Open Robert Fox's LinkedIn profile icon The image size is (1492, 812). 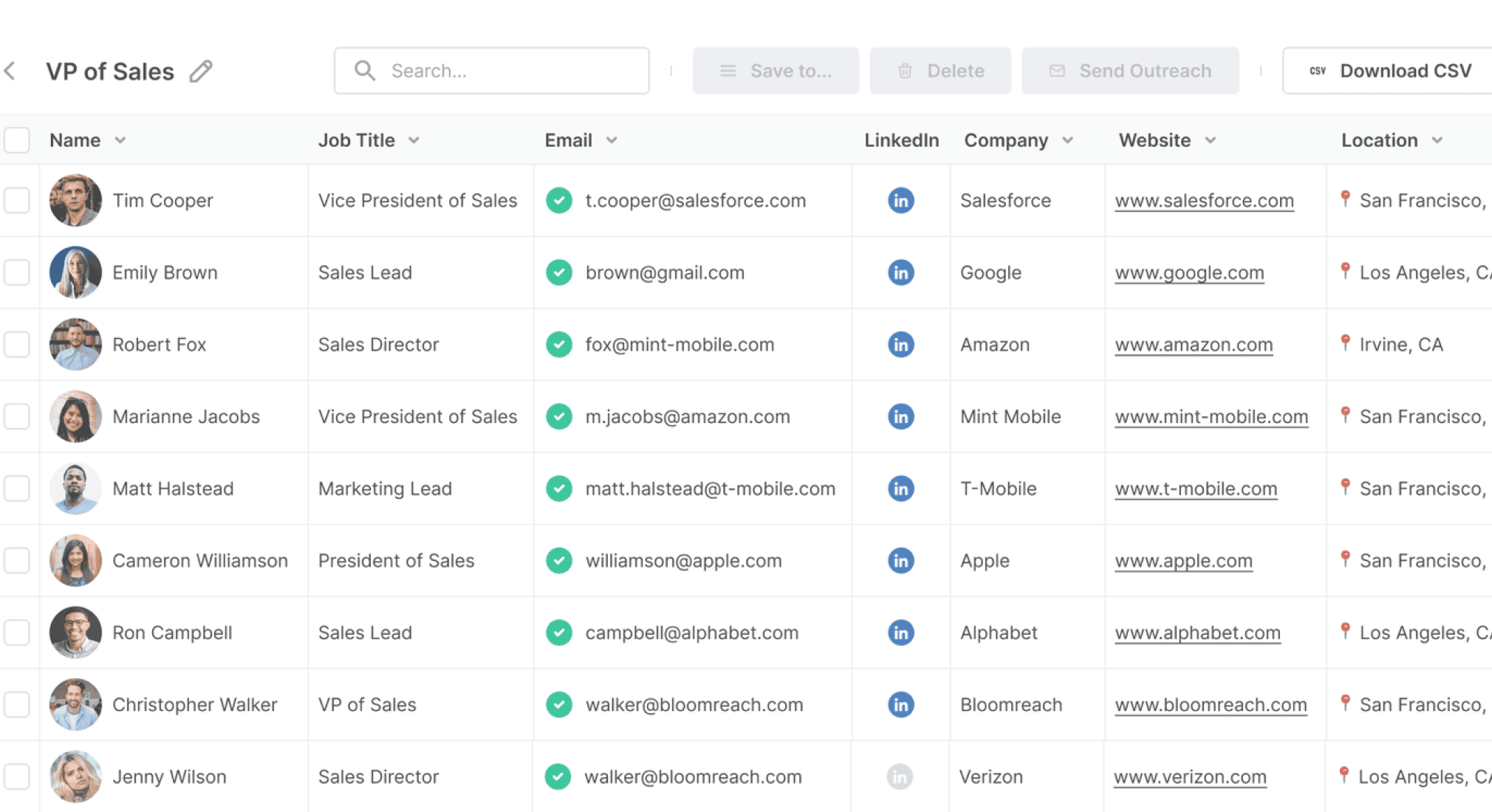point(900,345)
